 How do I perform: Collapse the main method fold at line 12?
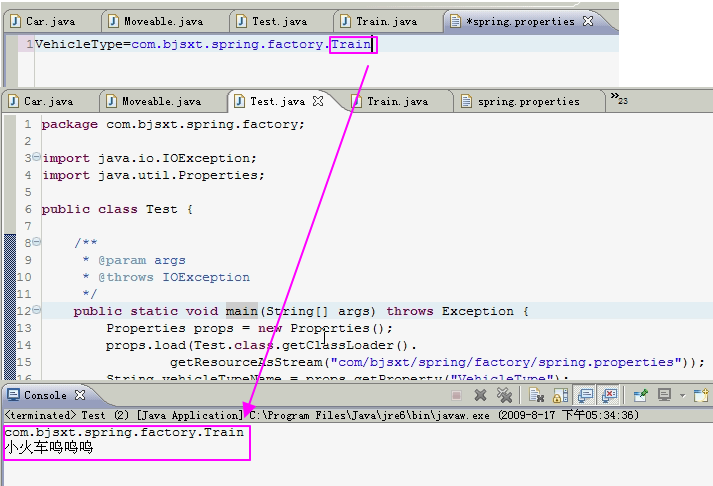point(36,310)
